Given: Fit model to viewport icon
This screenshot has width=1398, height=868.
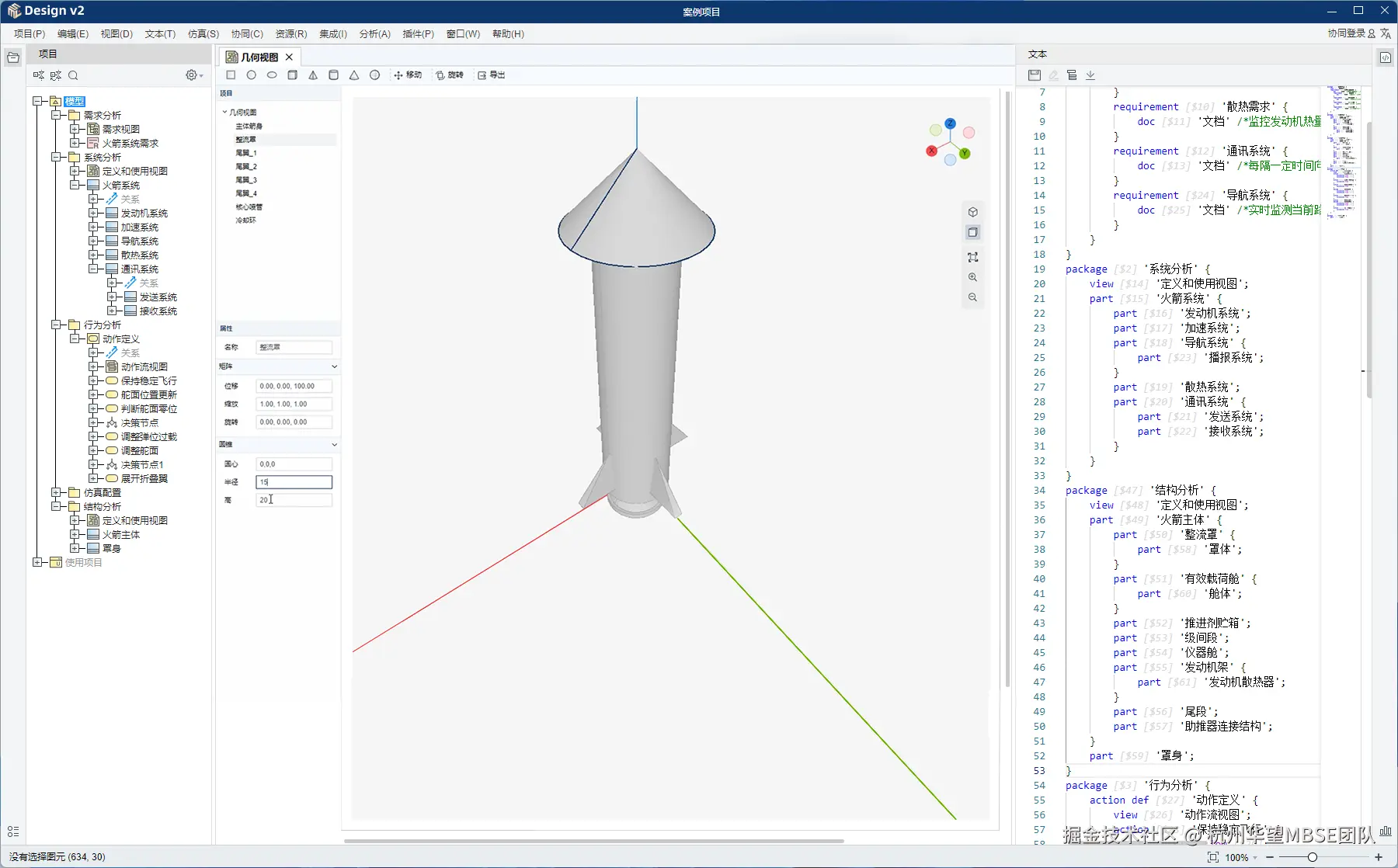Looking at the screenshot, I should [972, 257].
